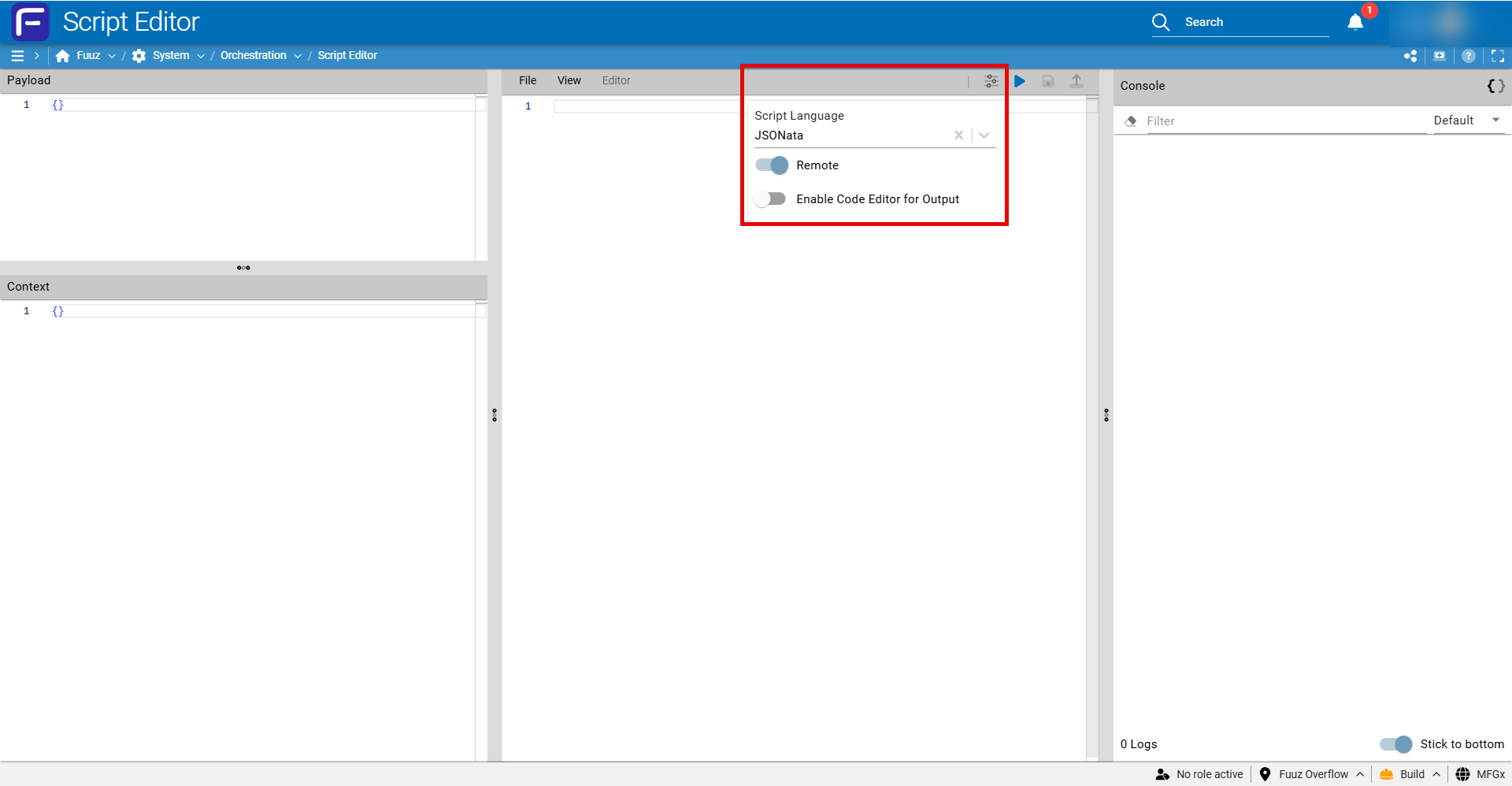Open the help question mark icon
Viewport: 1512px width, 786px height.
point(1469,56)
